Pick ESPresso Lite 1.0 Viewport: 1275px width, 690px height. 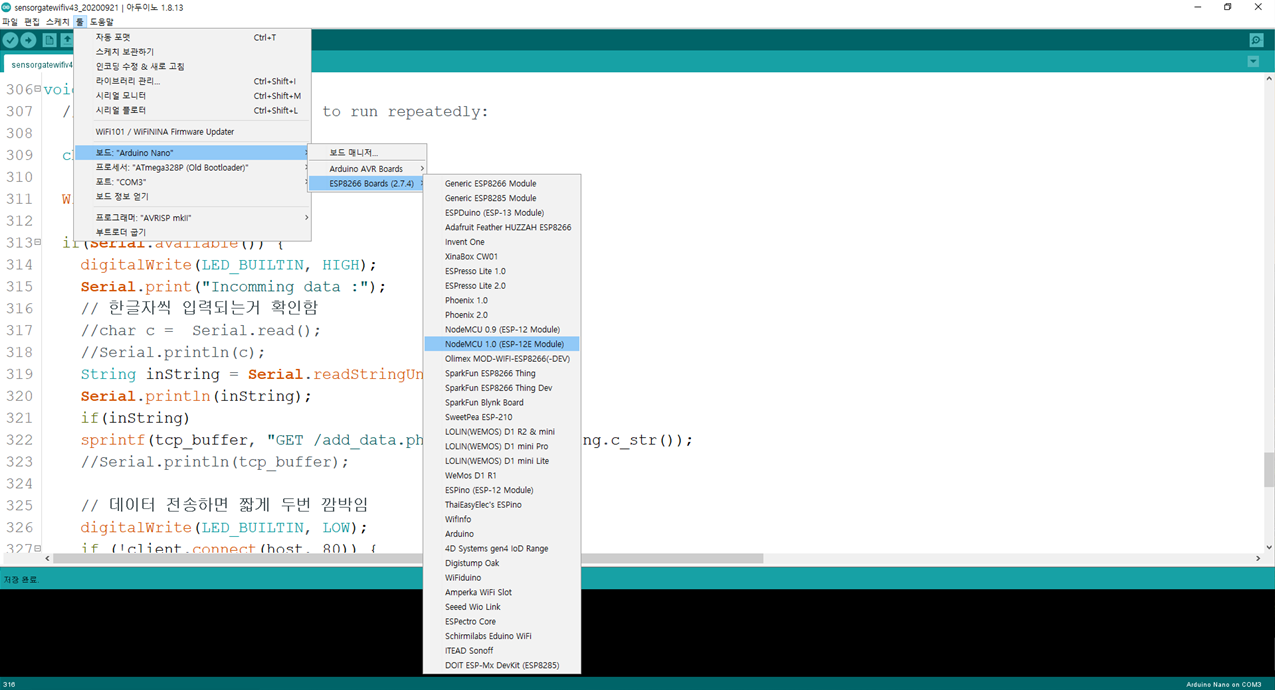(x=502, y=271)
